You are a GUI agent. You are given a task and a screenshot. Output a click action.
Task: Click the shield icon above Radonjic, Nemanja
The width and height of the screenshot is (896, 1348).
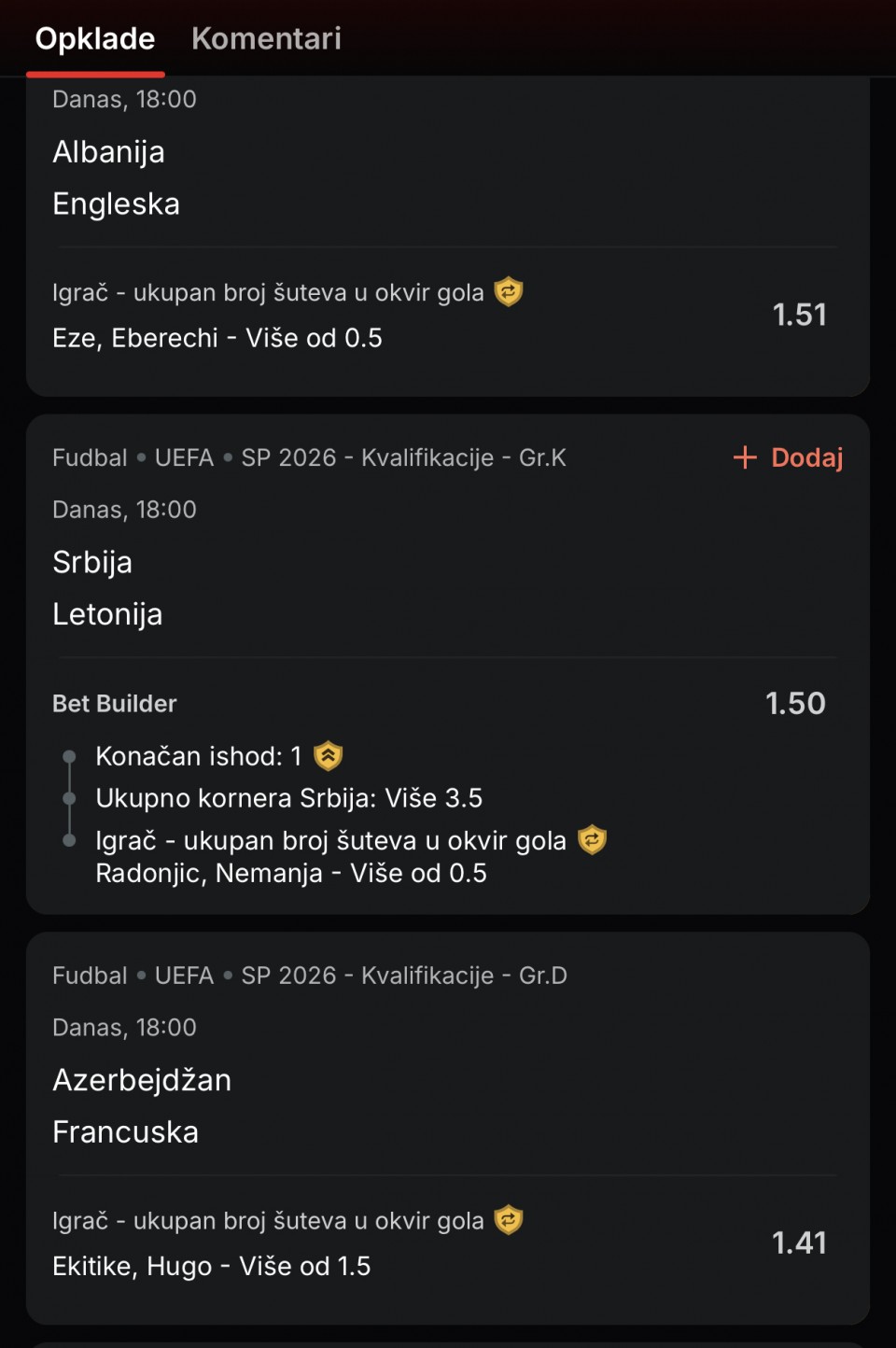pos(592,840)
